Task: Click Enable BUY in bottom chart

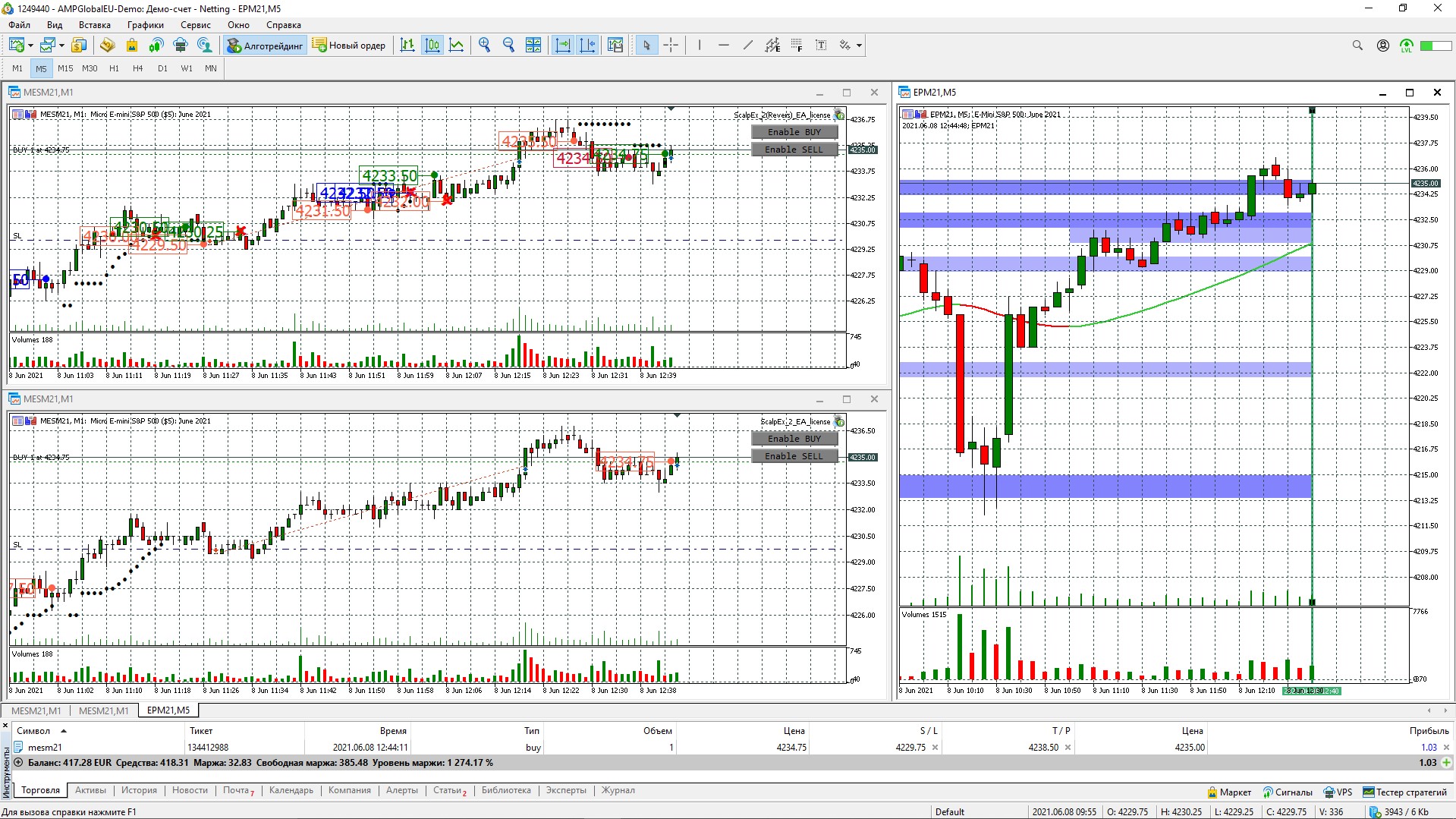Action: coord(794,439)
